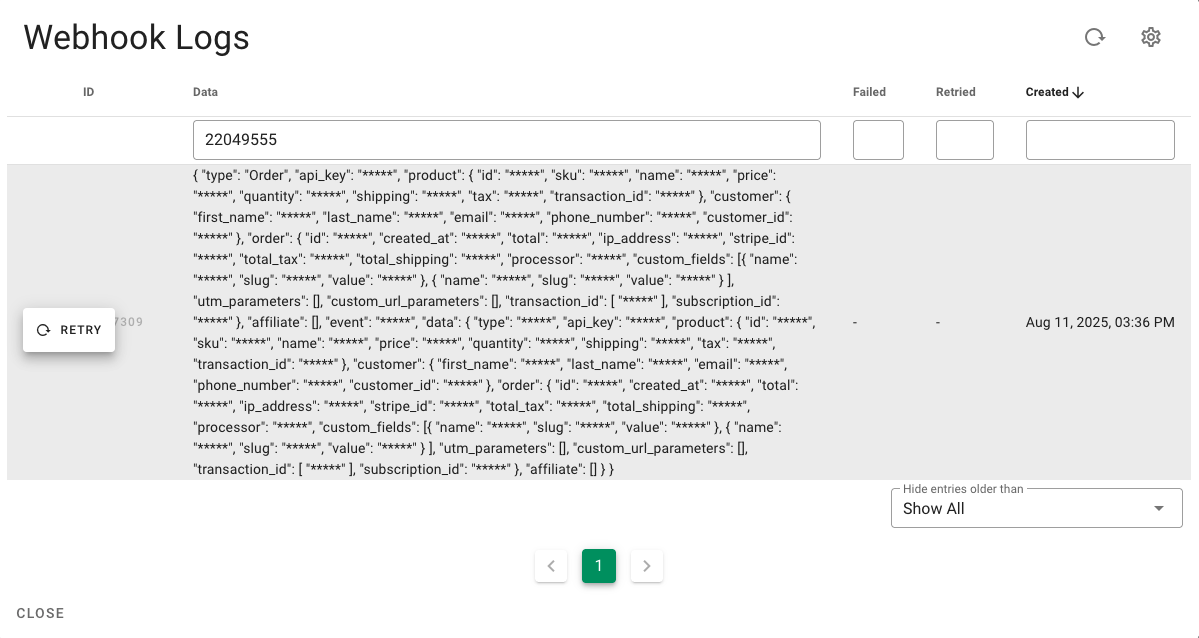
Task: Click the ID column header
Action: click(89, 92)
